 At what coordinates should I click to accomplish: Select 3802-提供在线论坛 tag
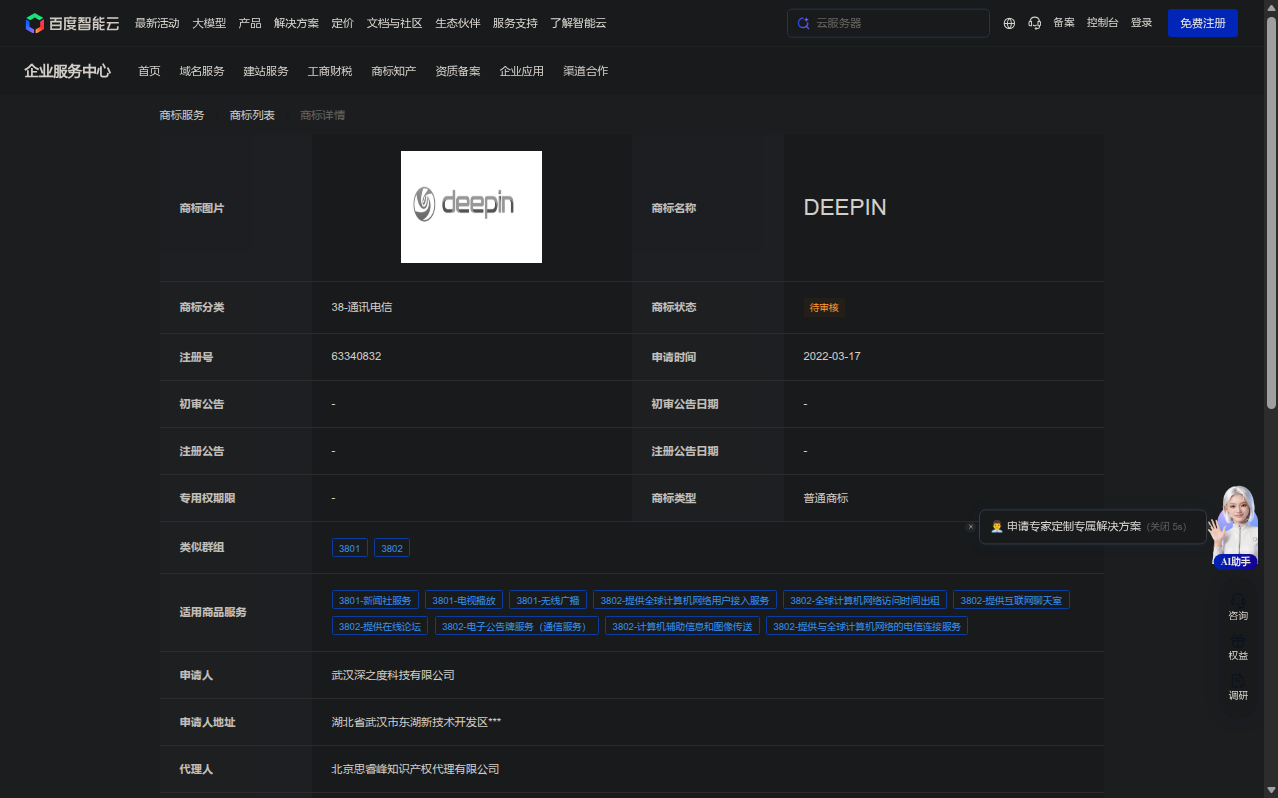[x=380, y=626]
